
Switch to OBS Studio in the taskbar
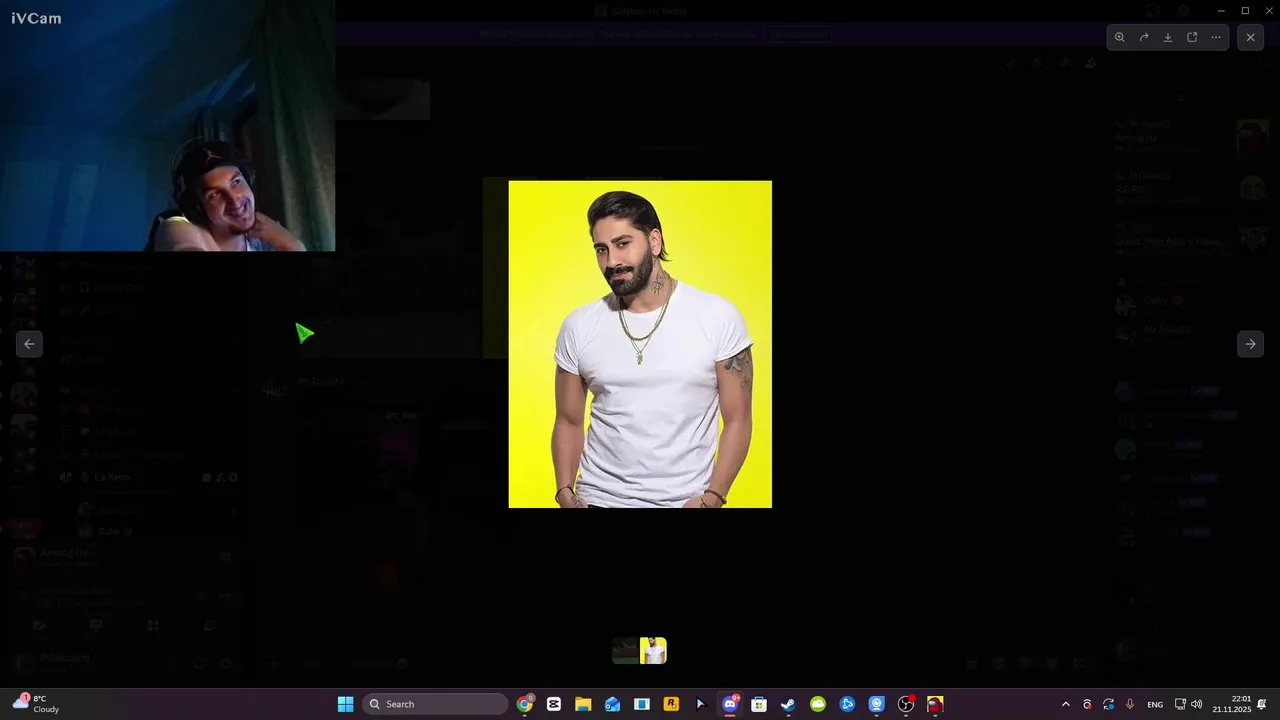tap(906, 704)
